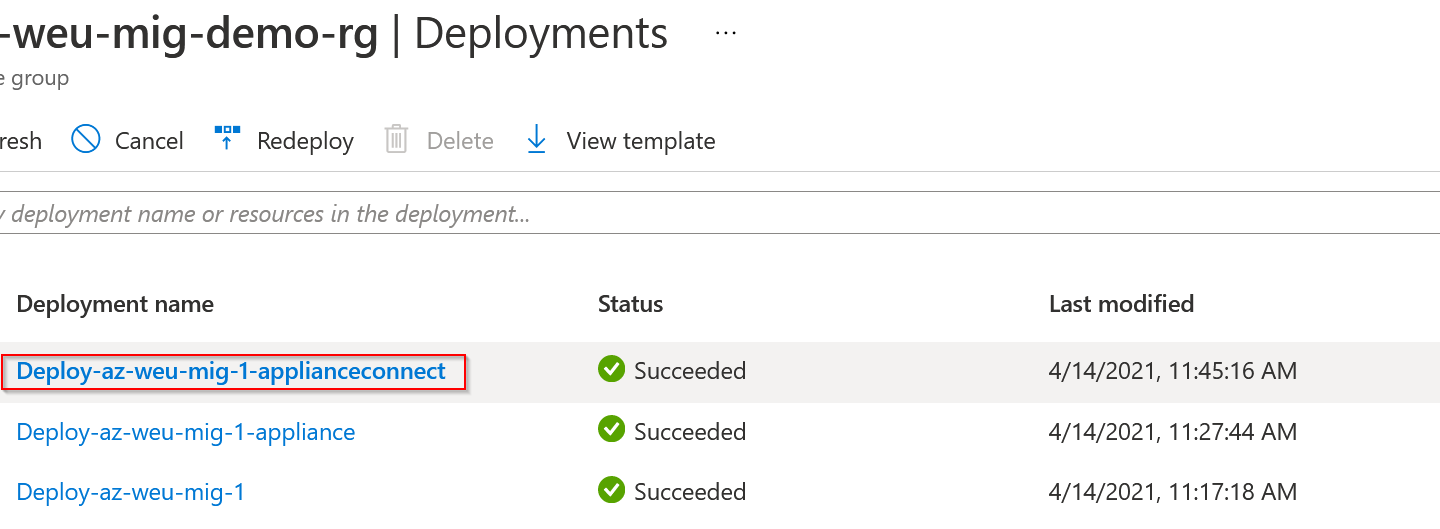Focus the deployment name filter field

[x=720, y=213]
